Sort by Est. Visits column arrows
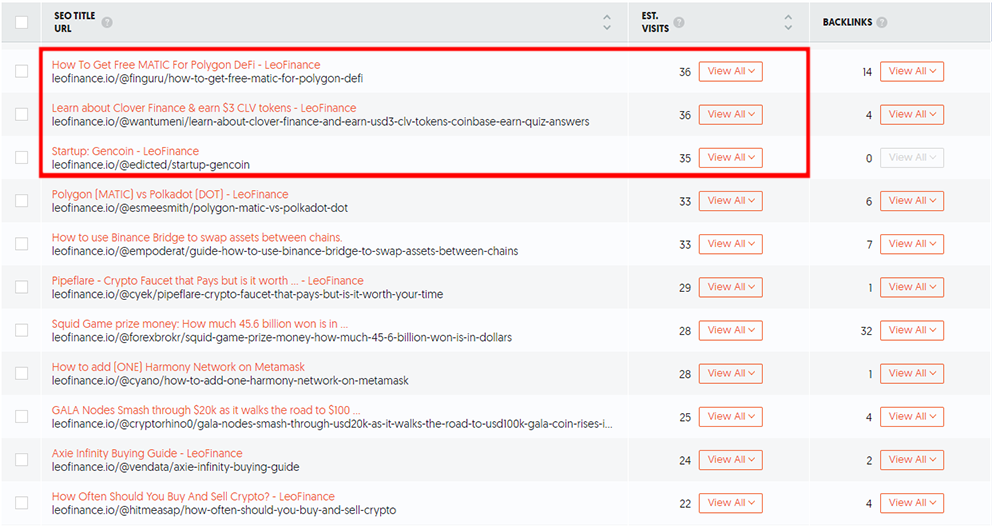Screen dimensions: 992x526 click(x=788, y=22)
